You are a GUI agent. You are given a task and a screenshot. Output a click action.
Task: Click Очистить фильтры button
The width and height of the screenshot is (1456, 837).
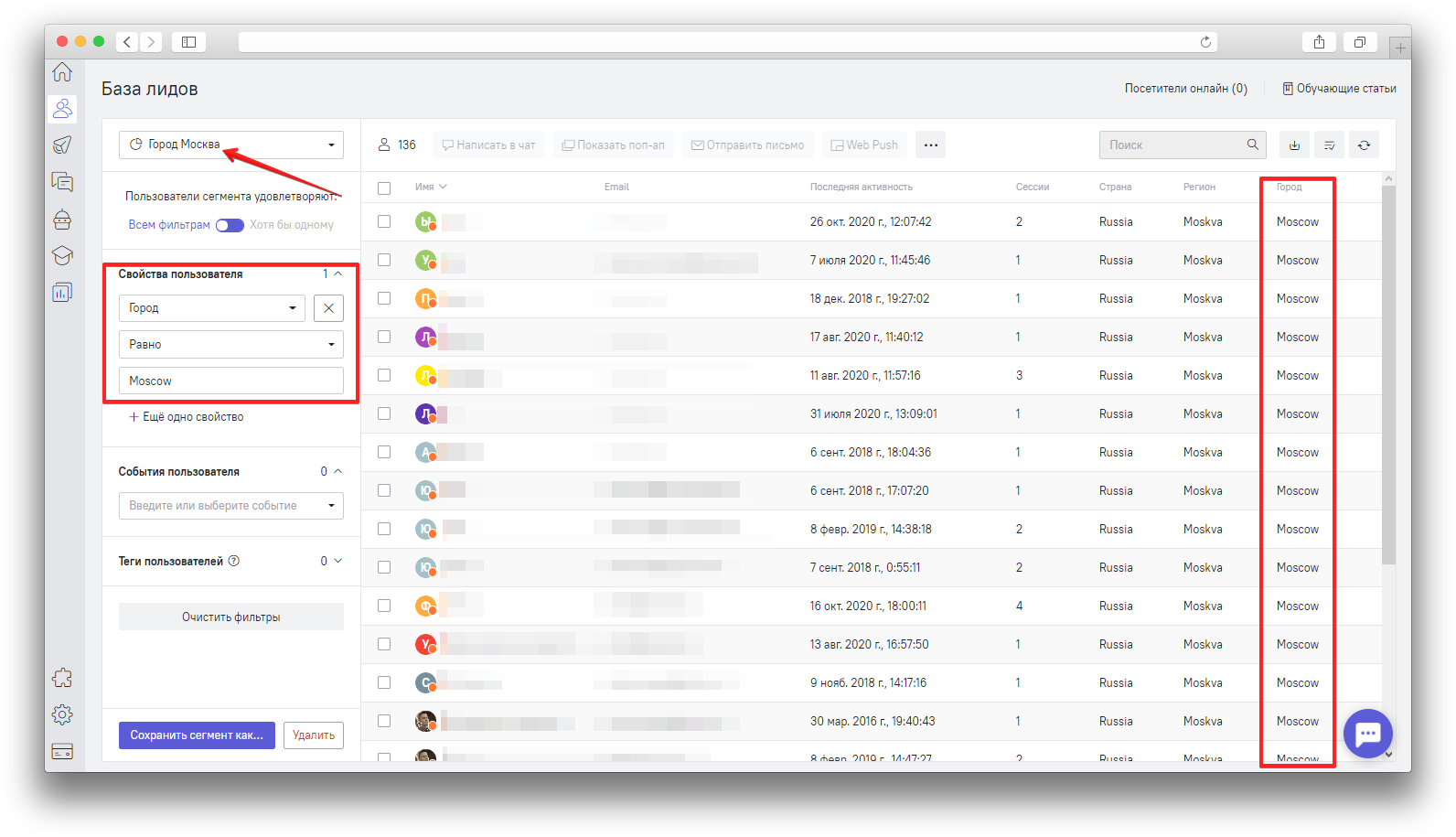point(231,617)
